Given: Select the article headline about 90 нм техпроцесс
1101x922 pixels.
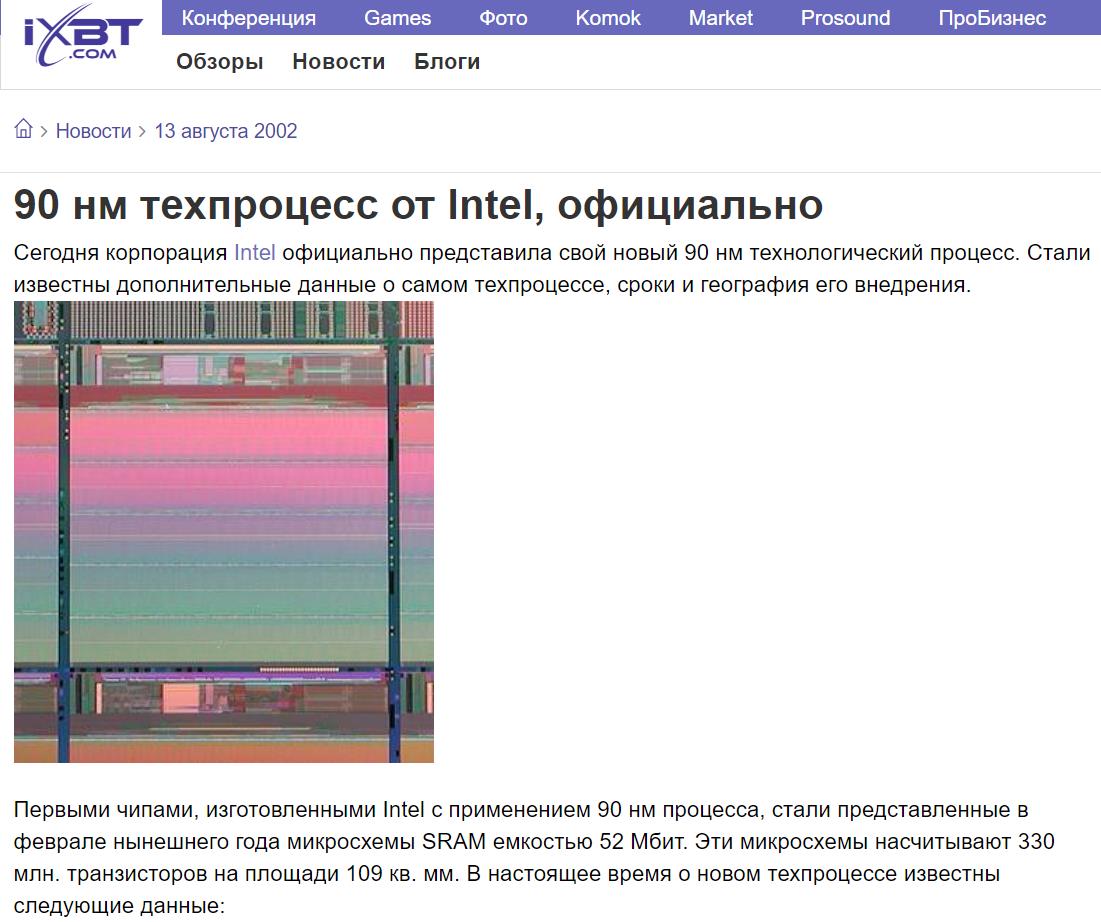Looking at the screenshot, I should tap(418, 204).
